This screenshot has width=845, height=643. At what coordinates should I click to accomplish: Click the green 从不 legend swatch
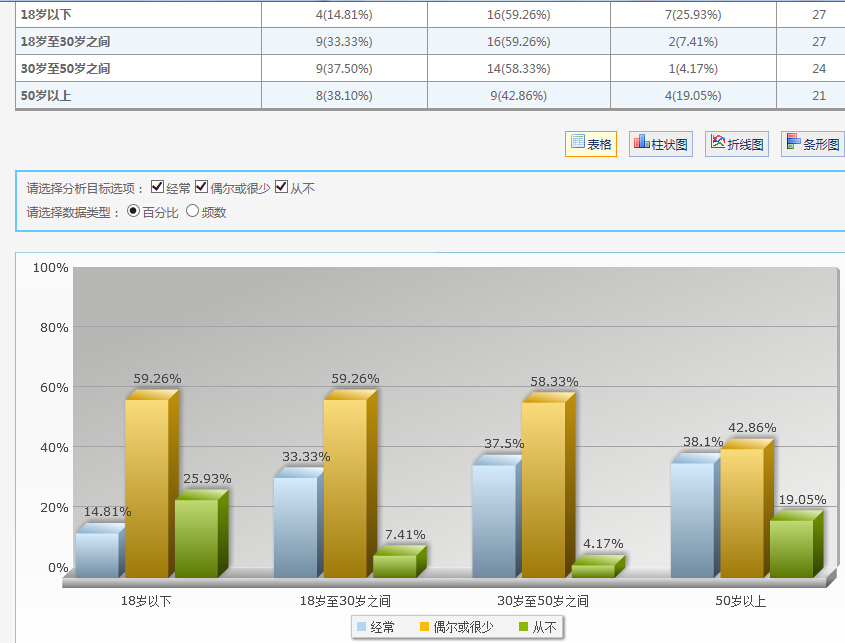pos(523,627)
